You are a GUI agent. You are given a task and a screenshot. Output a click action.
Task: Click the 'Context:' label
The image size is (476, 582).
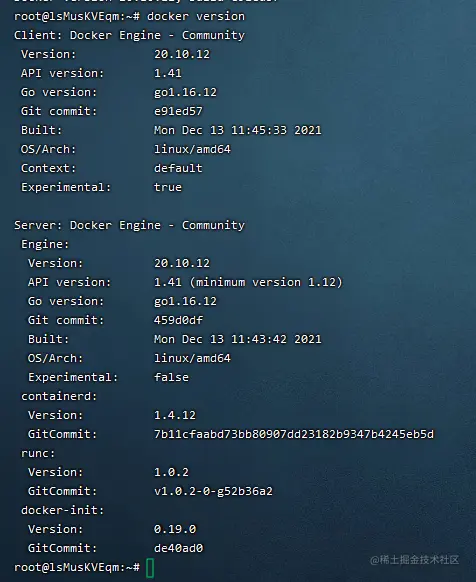[x=49, y=168]
